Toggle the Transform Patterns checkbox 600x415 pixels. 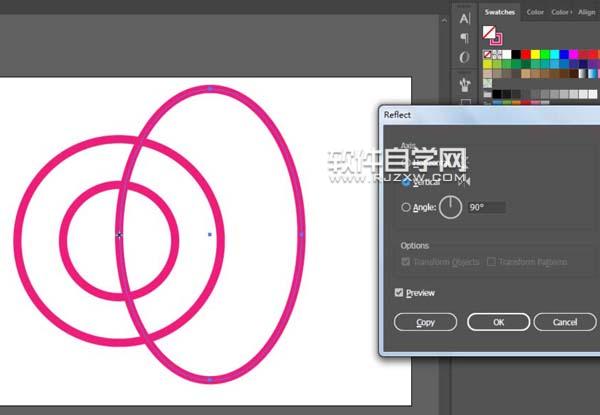(491, 262)
